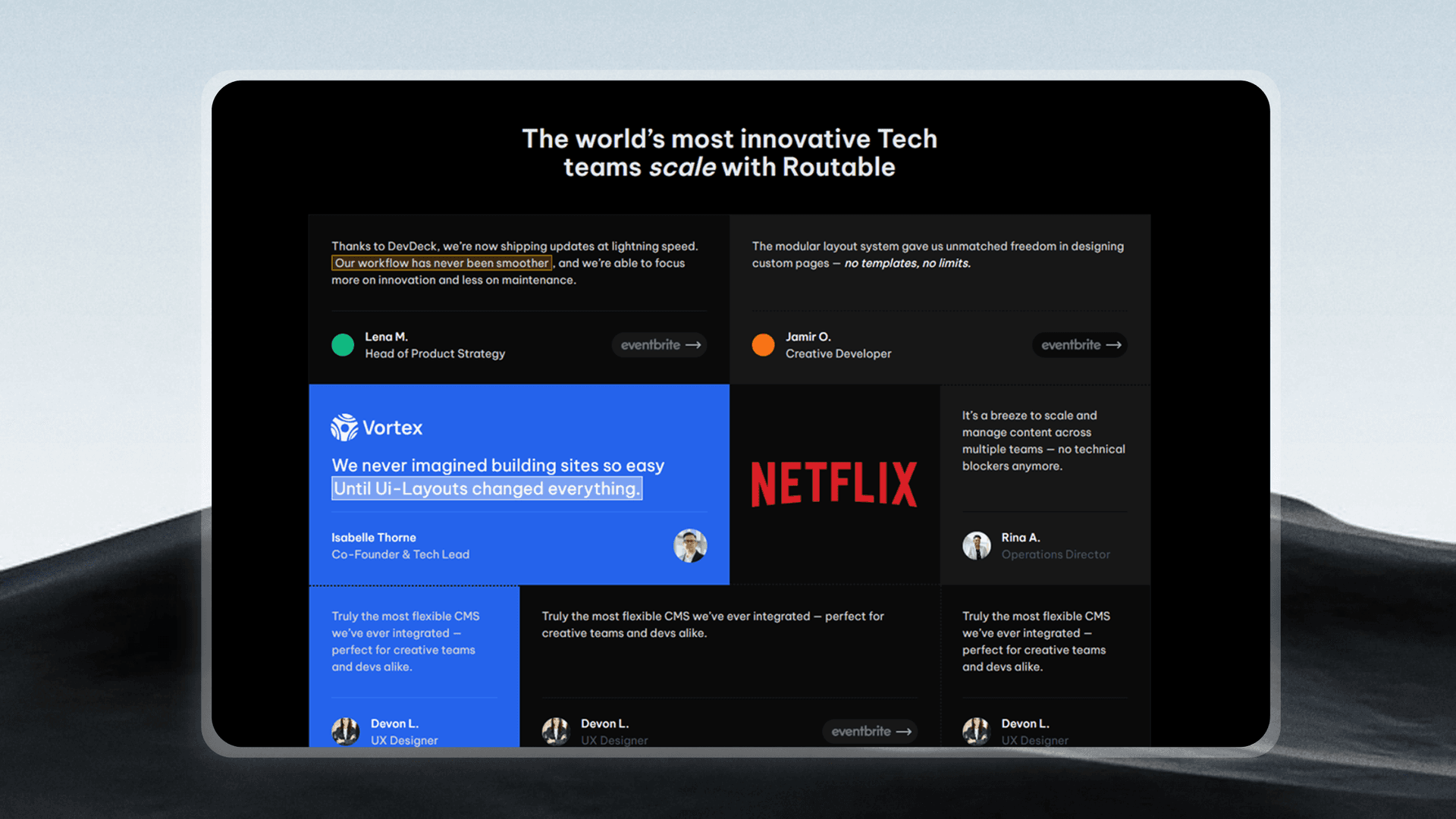Click the 'no templates, no limits' italic text
The width and height of the screenshot is (1456, 819).
click(x=907, y=263)
